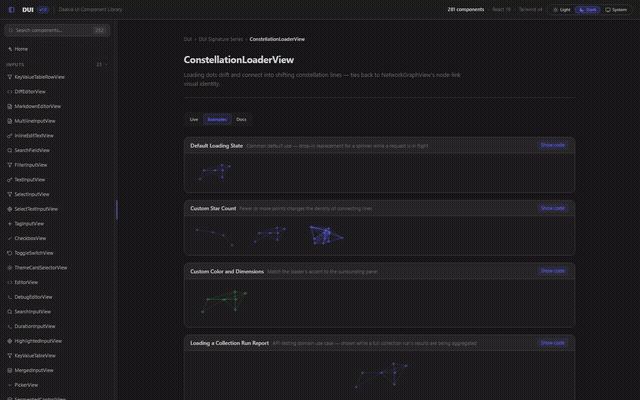Click the v1.0 version badge

(43, 9)
